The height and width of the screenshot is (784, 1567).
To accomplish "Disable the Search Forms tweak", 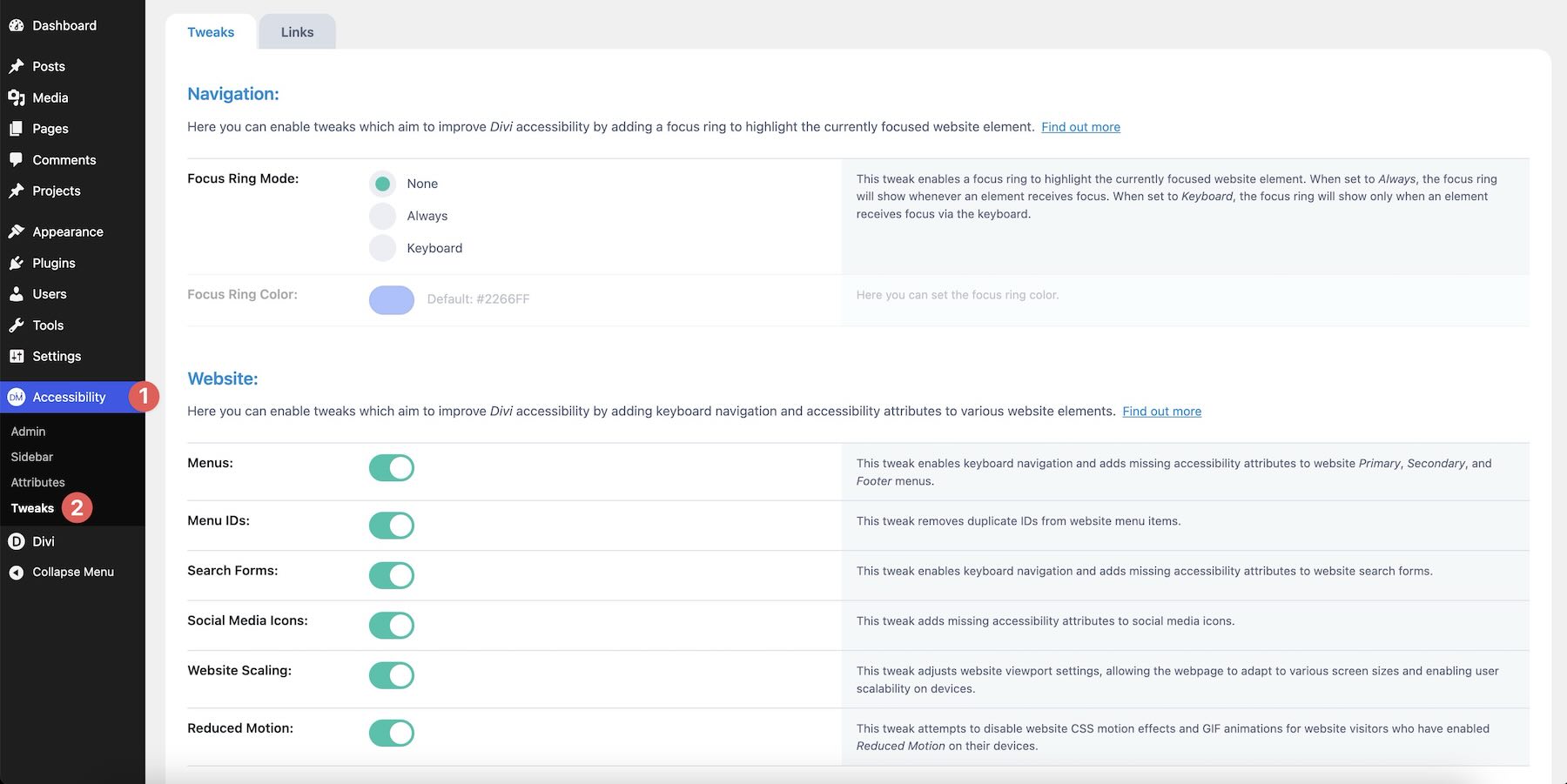I will pyautogui.click(x=392, y=575).
